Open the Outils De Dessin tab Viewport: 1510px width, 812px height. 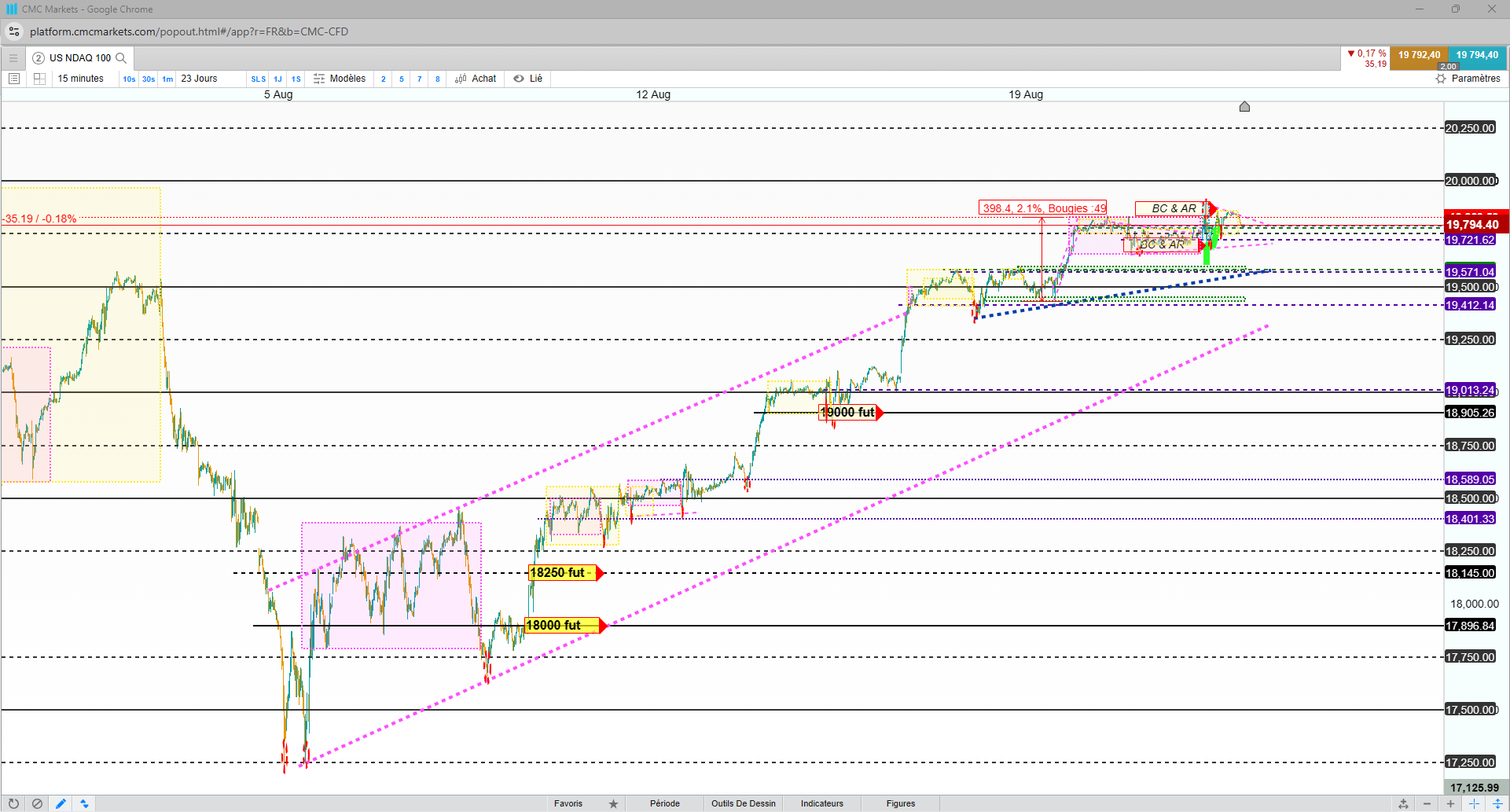[744, 803]
